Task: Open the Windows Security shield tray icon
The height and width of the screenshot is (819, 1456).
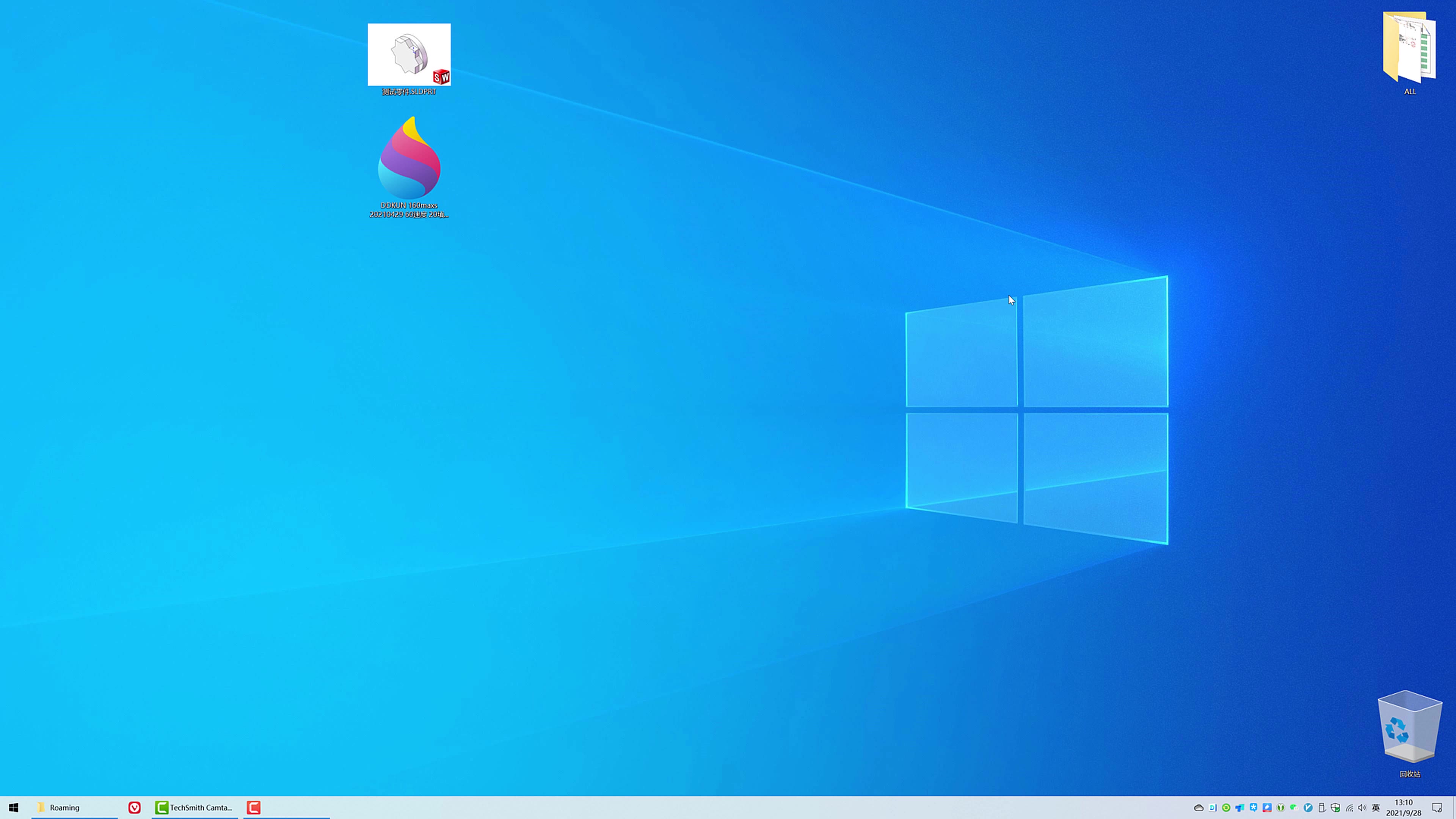Action: pos(1335,808)
